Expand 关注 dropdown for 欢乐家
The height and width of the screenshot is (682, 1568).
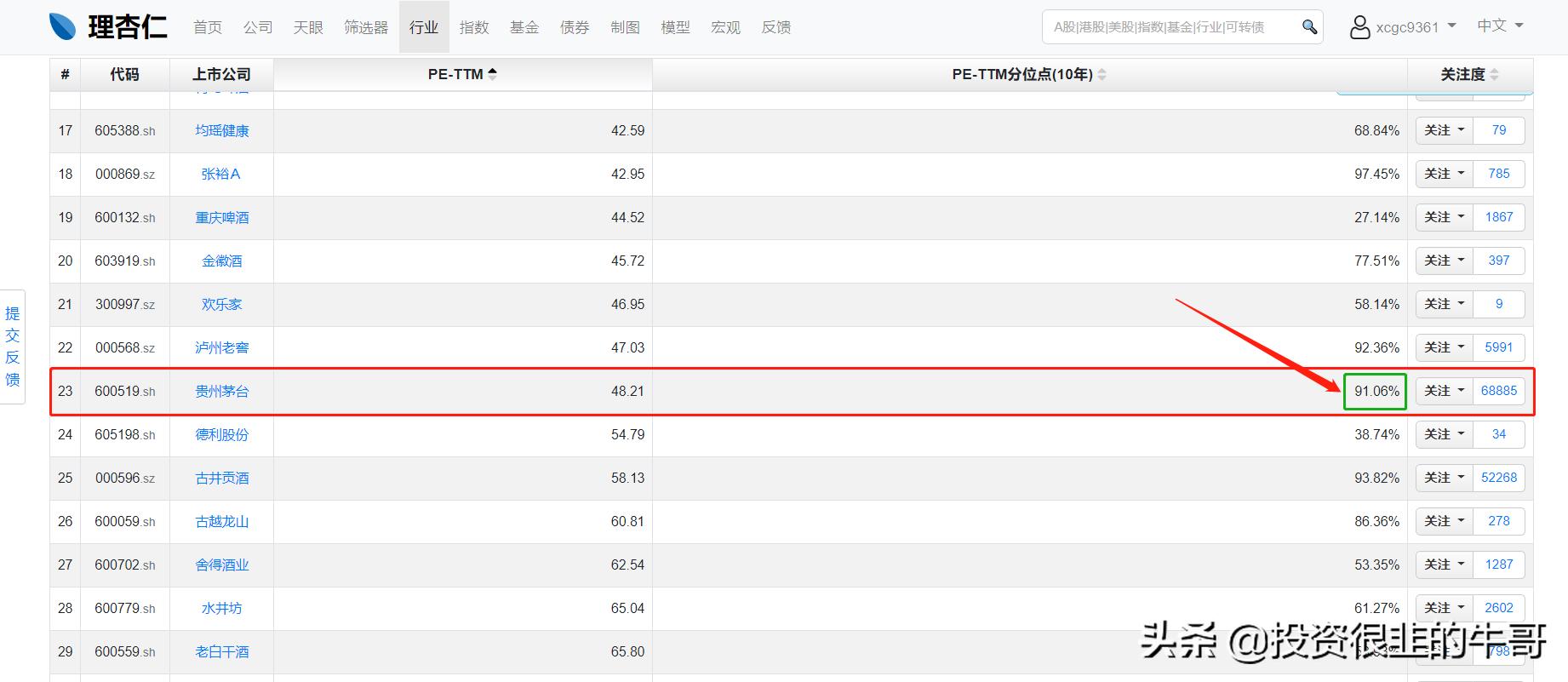click(1445, 304)
